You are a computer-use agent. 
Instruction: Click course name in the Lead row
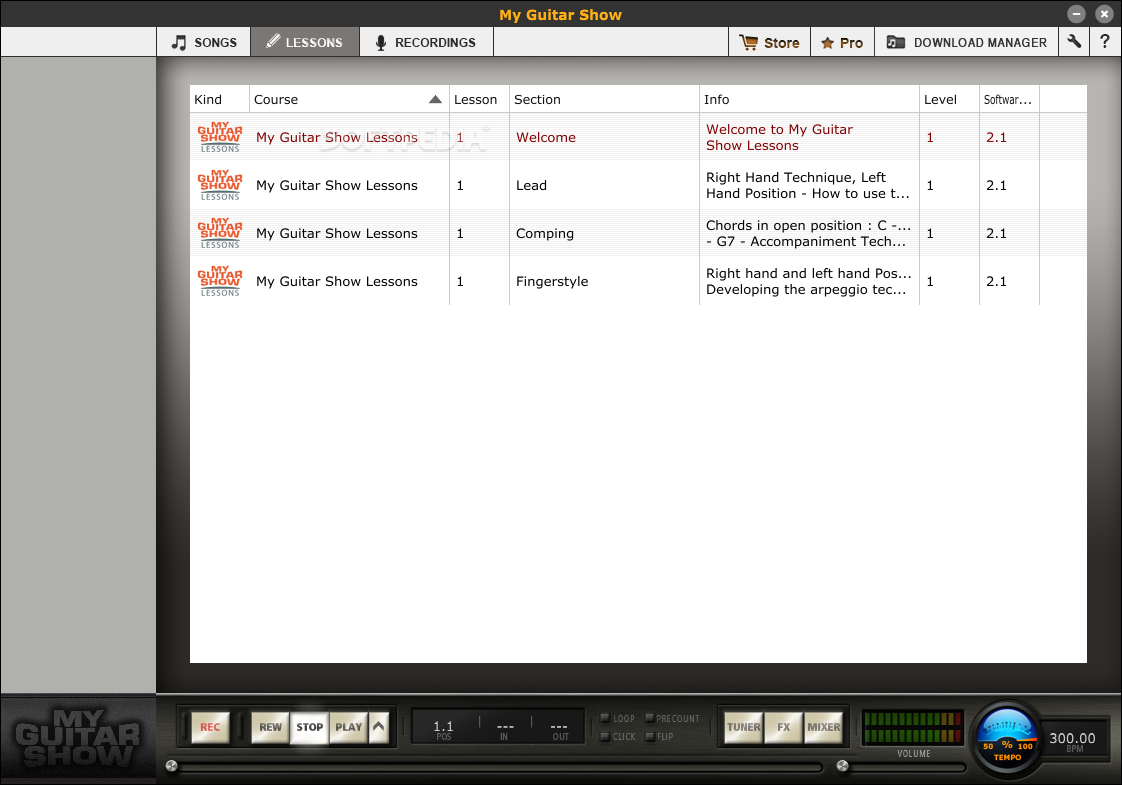point(336,185)
